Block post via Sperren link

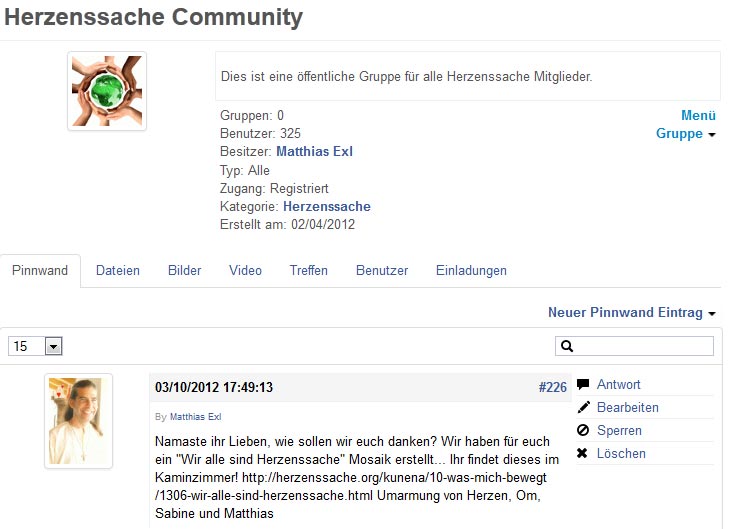click(x=619, y=431)
